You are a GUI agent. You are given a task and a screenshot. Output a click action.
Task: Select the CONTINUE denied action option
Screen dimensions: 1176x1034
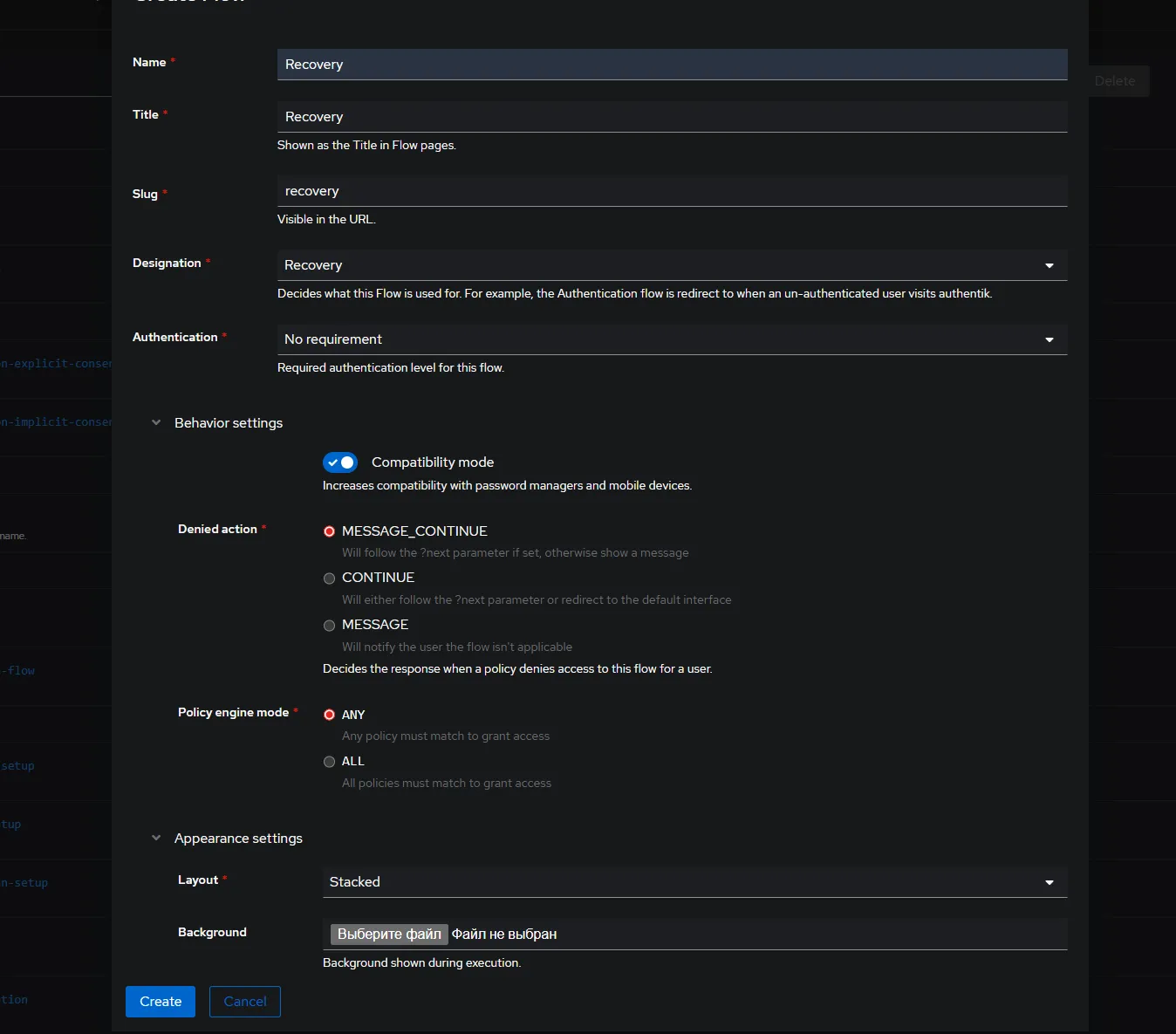(329, 578)
